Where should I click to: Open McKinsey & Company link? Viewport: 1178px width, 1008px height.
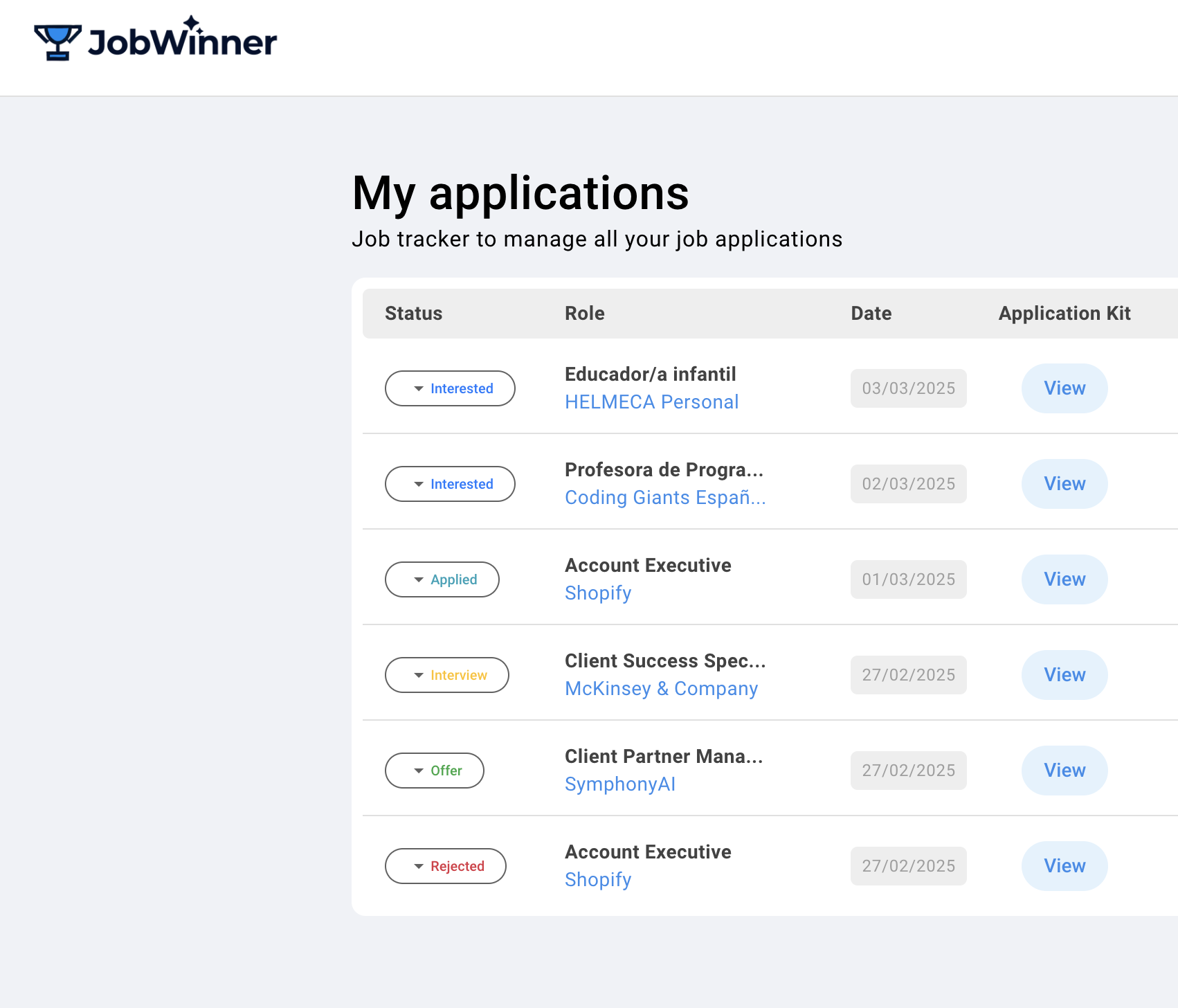click(661, 689)
